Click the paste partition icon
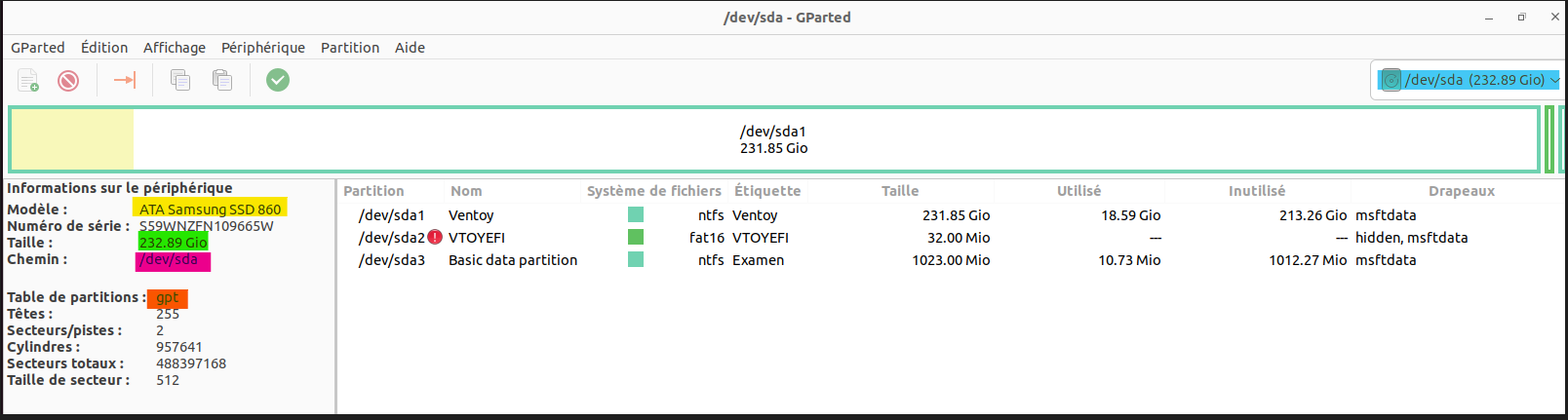 [x=222, y=80]
